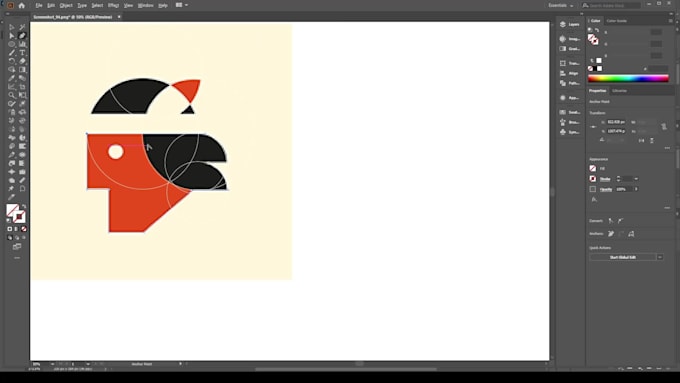680x383 pixels.
Task: Open the Help menu
Action: click(x=163, y=5)
